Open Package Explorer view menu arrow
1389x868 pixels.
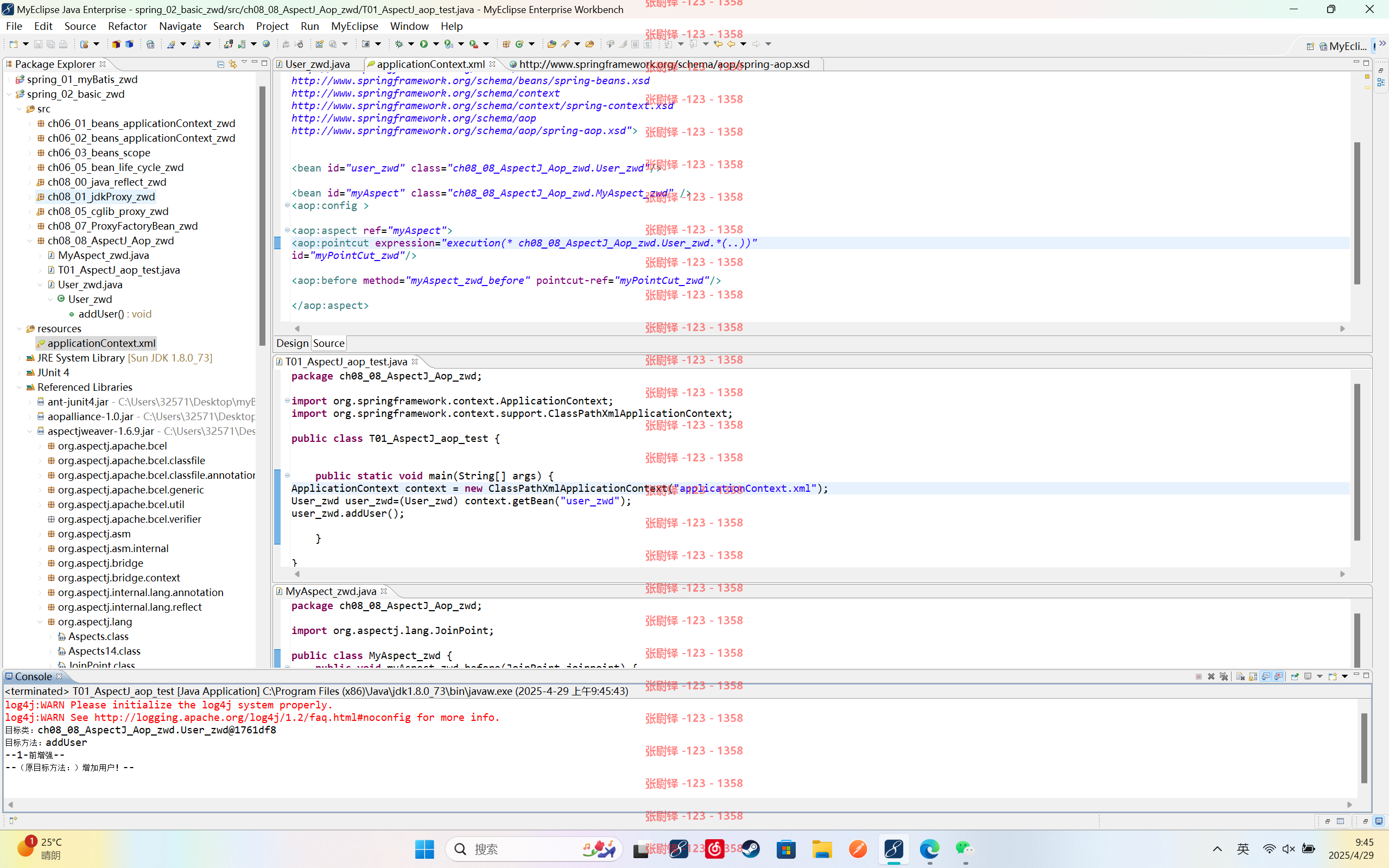coord(244,62)
